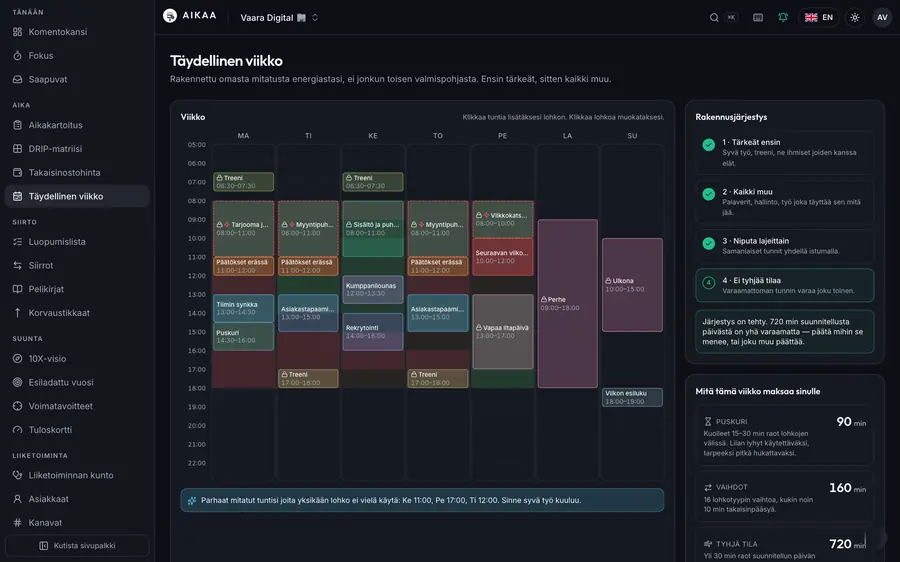Open the Saapuvat inbox icon
This screenshot has width=900, height=562.
[17, 79]
